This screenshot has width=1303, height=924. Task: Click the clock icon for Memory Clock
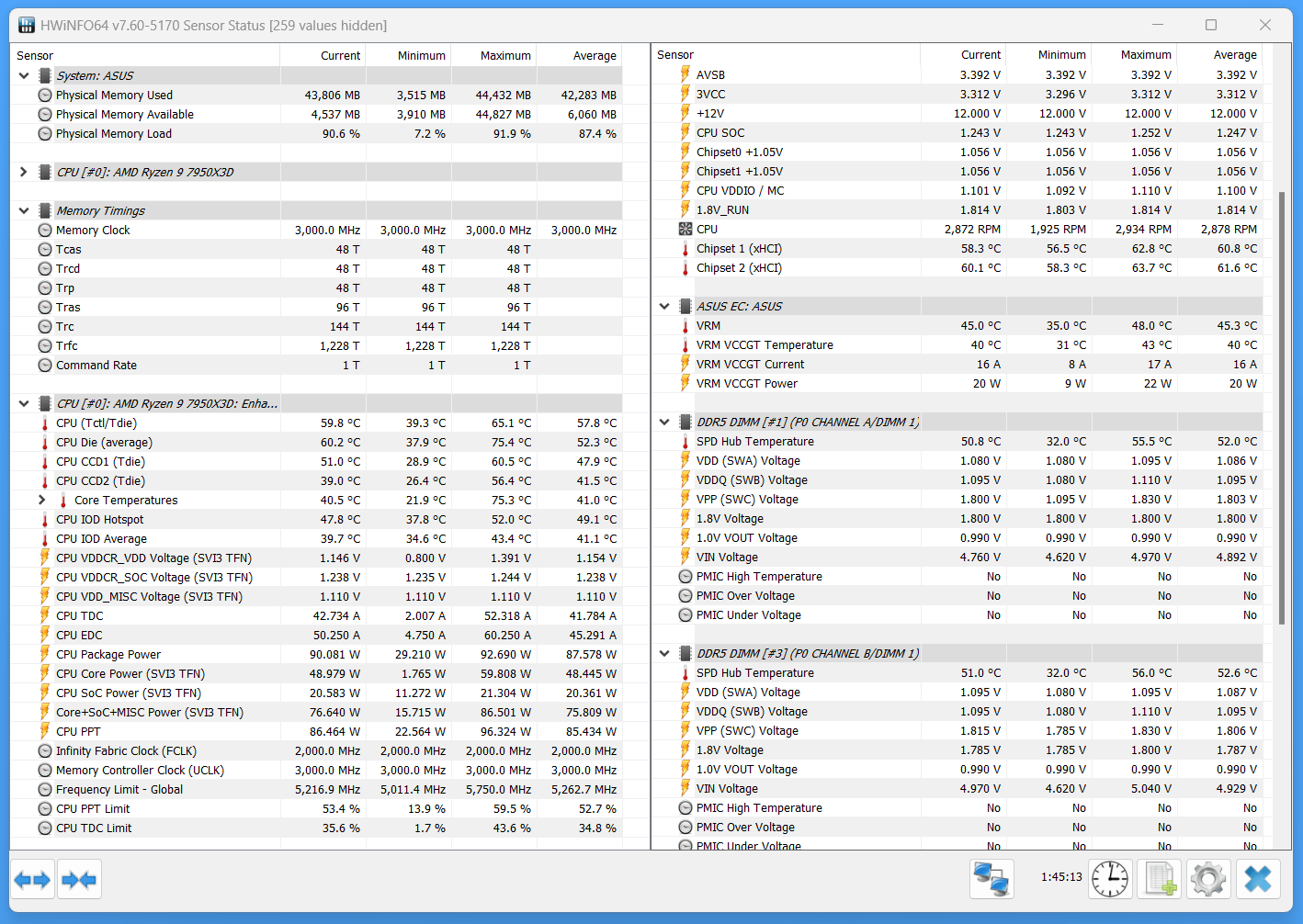coord(44,231)
